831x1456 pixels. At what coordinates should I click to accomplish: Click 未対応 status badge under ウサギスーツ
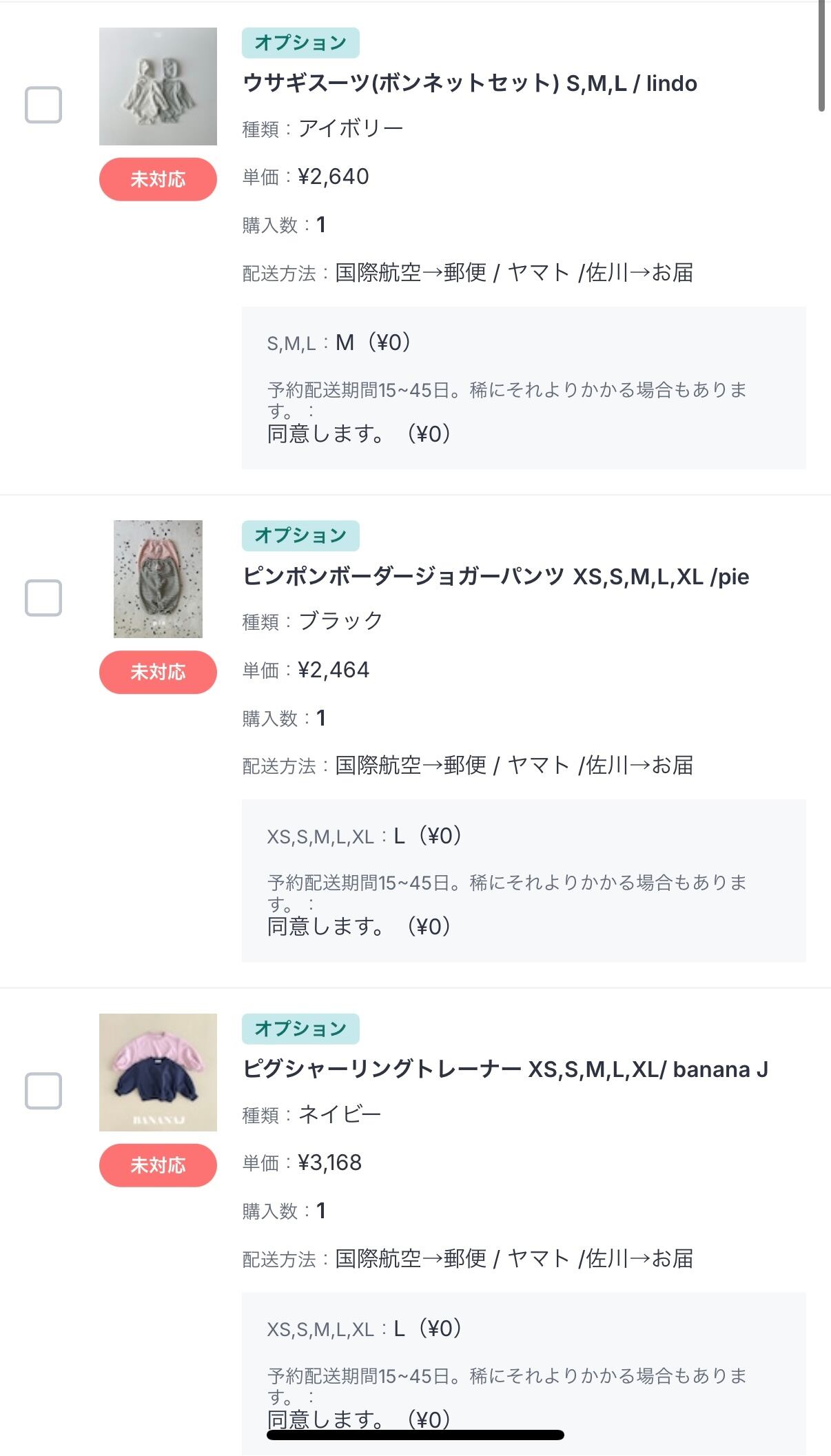(x=158, y=179)
